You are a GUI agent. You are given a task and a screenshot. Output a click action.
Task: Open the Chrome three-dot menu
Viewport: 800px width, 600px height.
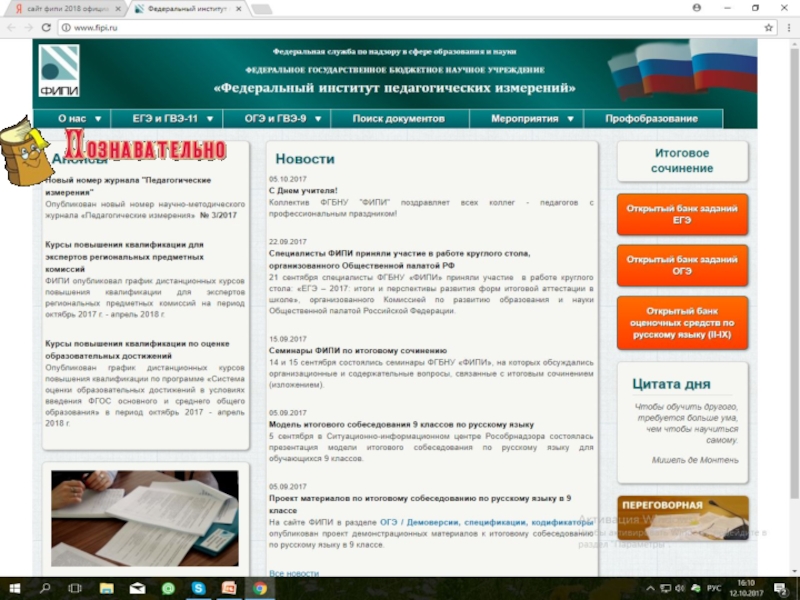[x=787, y=27]
